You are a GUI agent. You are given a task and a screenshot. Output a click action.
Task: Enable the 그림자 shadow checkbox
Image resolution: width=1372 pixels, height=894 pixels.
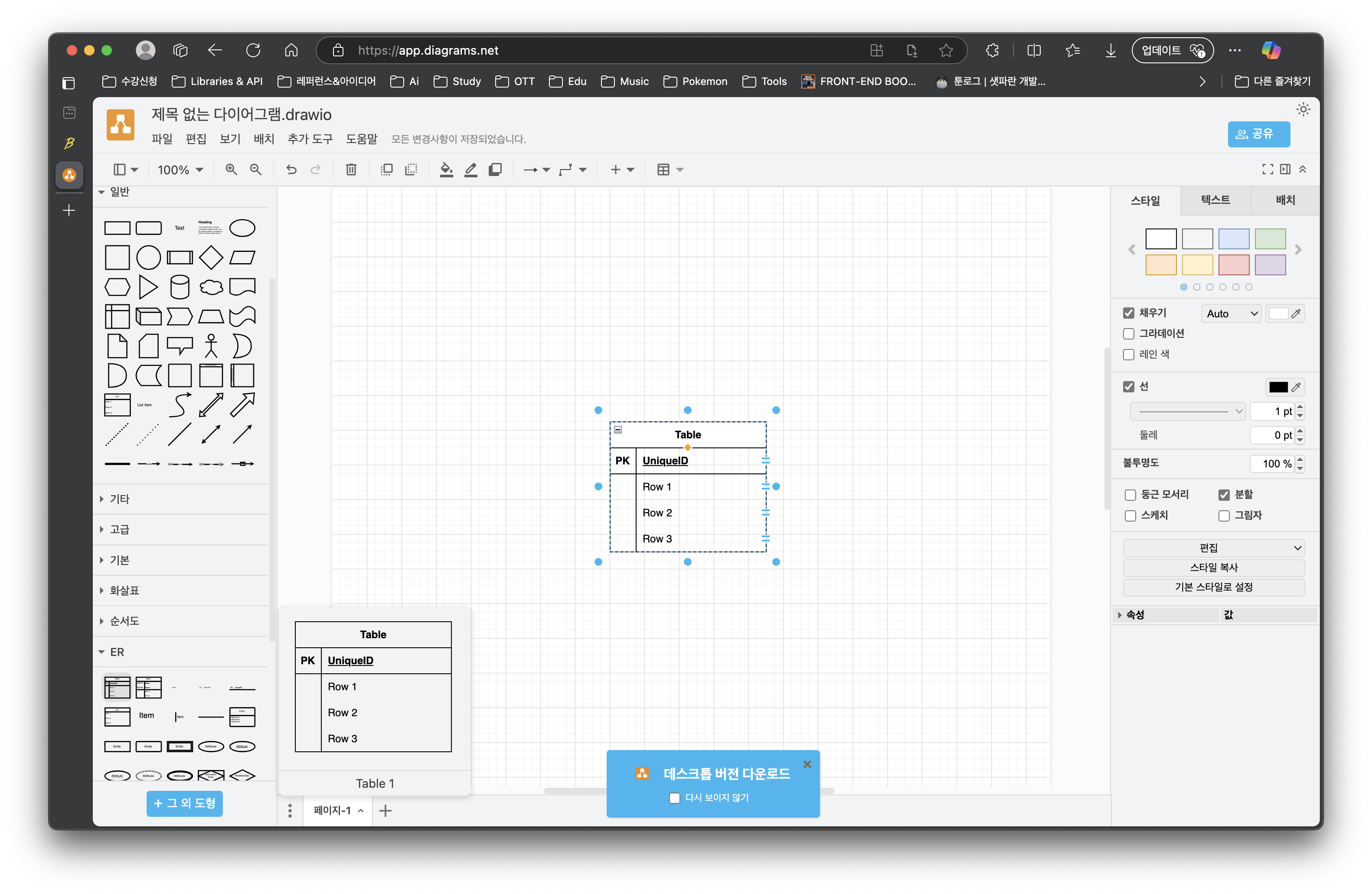pyautogui.click(x=1225, y=516)
